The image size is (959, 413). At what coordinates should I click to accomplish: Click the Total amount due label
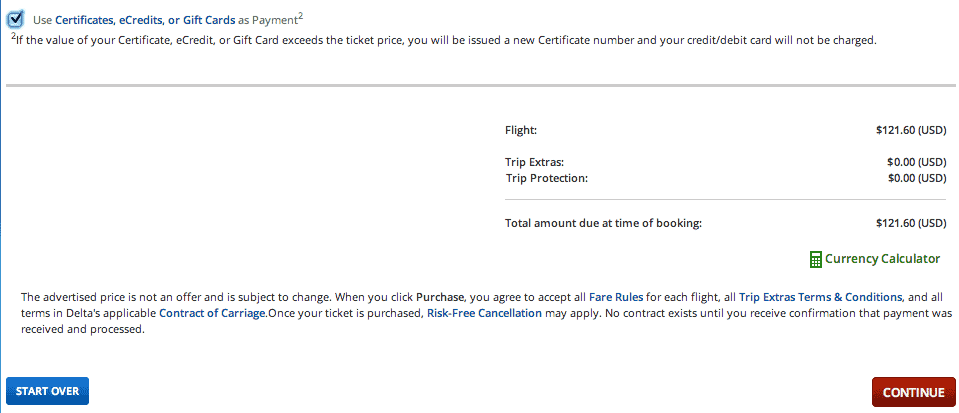(603, 223)
